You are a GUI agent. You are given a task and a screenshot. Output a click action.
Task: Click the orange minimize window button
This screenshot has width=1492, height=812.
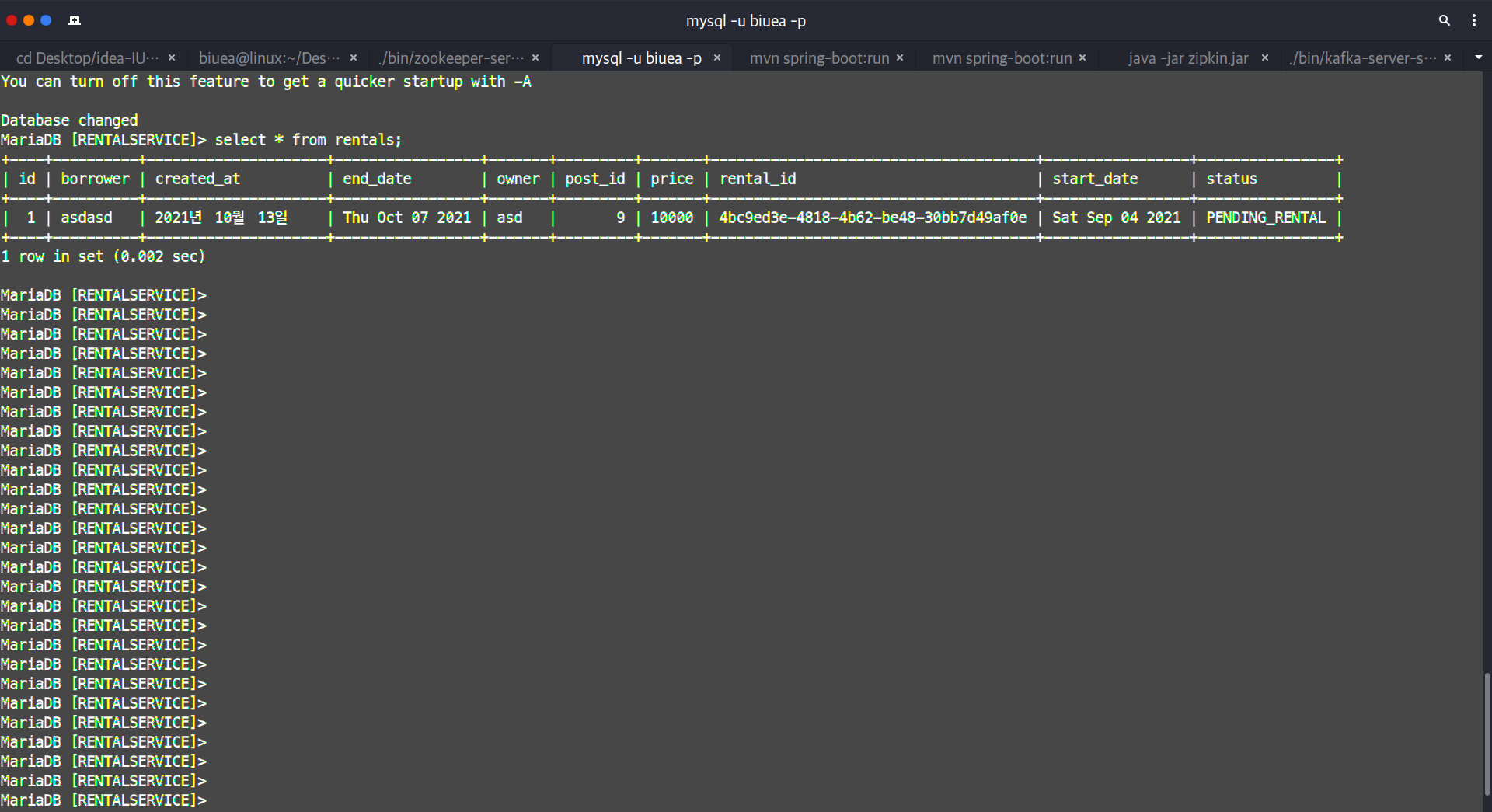[x=29, y=20]
